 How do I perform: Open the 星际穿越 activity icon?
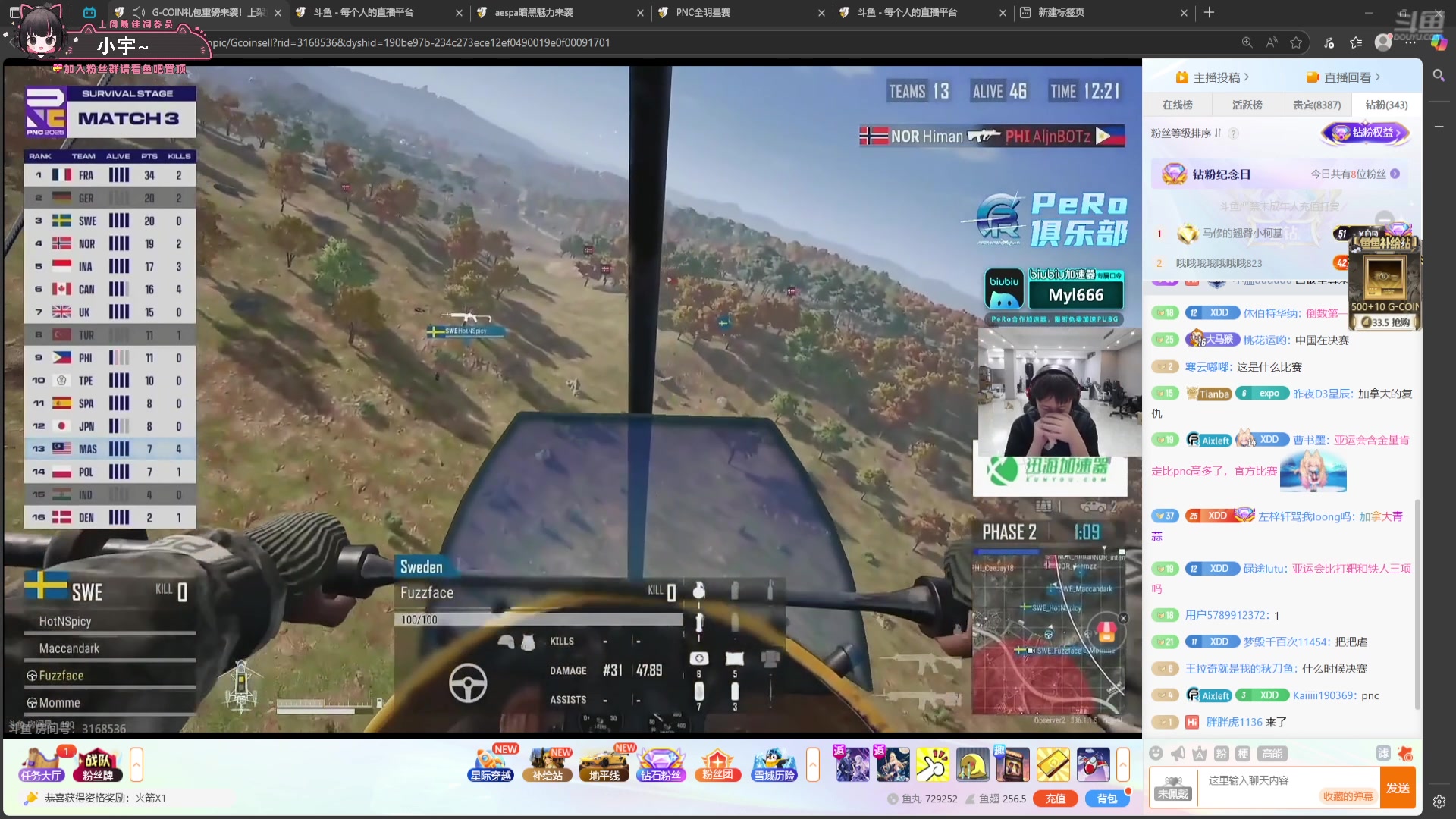(x=491, y=764)
